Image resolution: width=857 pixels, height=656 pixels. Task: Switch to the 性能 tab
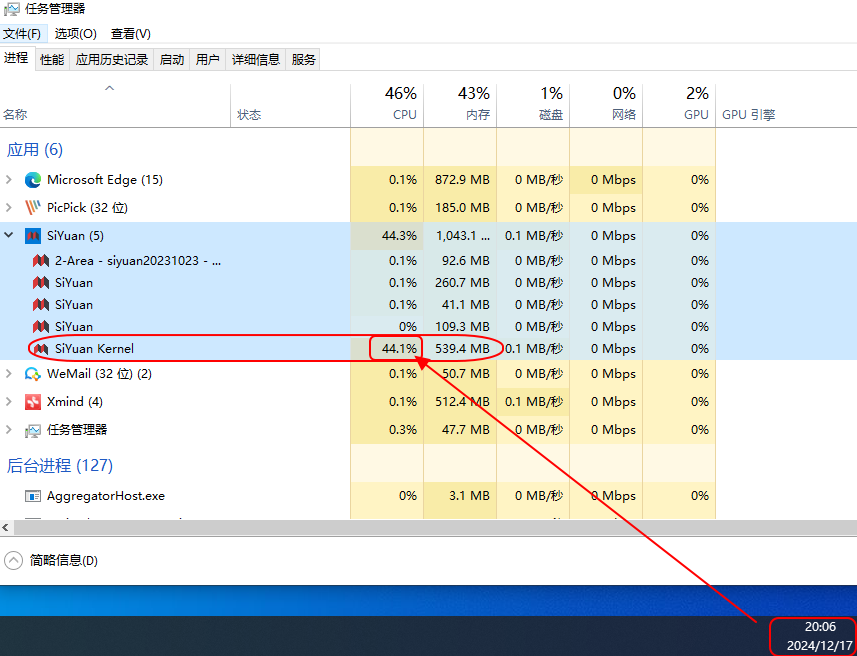pos(52,60)
